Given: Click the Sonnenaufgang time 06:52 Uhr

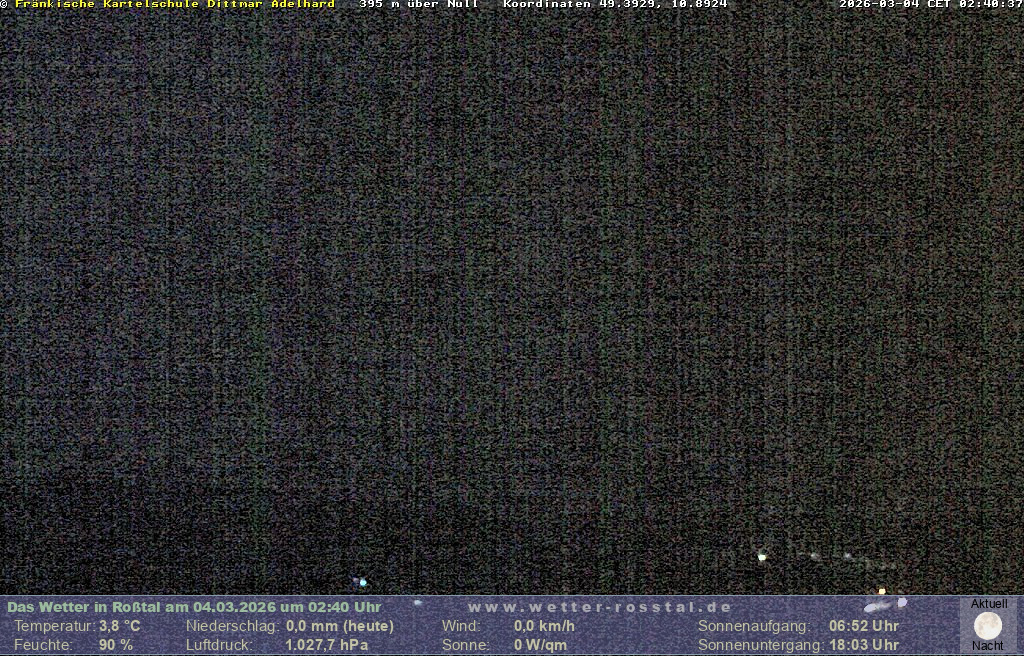Looking at the screenshot, I should click(864, 626).
